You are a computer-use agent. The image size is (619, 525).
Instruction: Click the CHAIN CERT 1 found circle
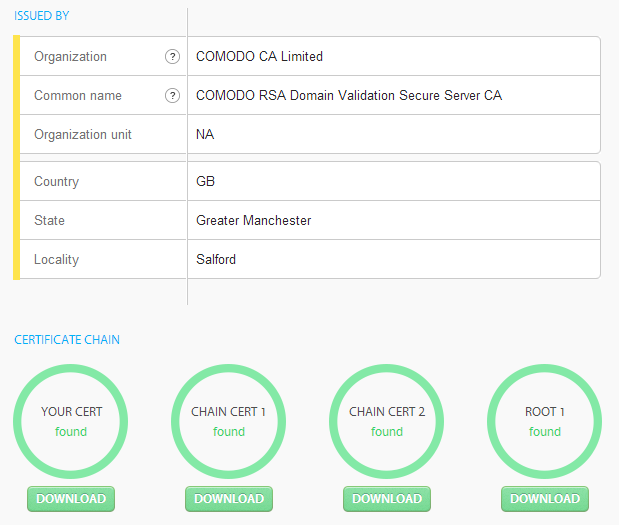229,421
